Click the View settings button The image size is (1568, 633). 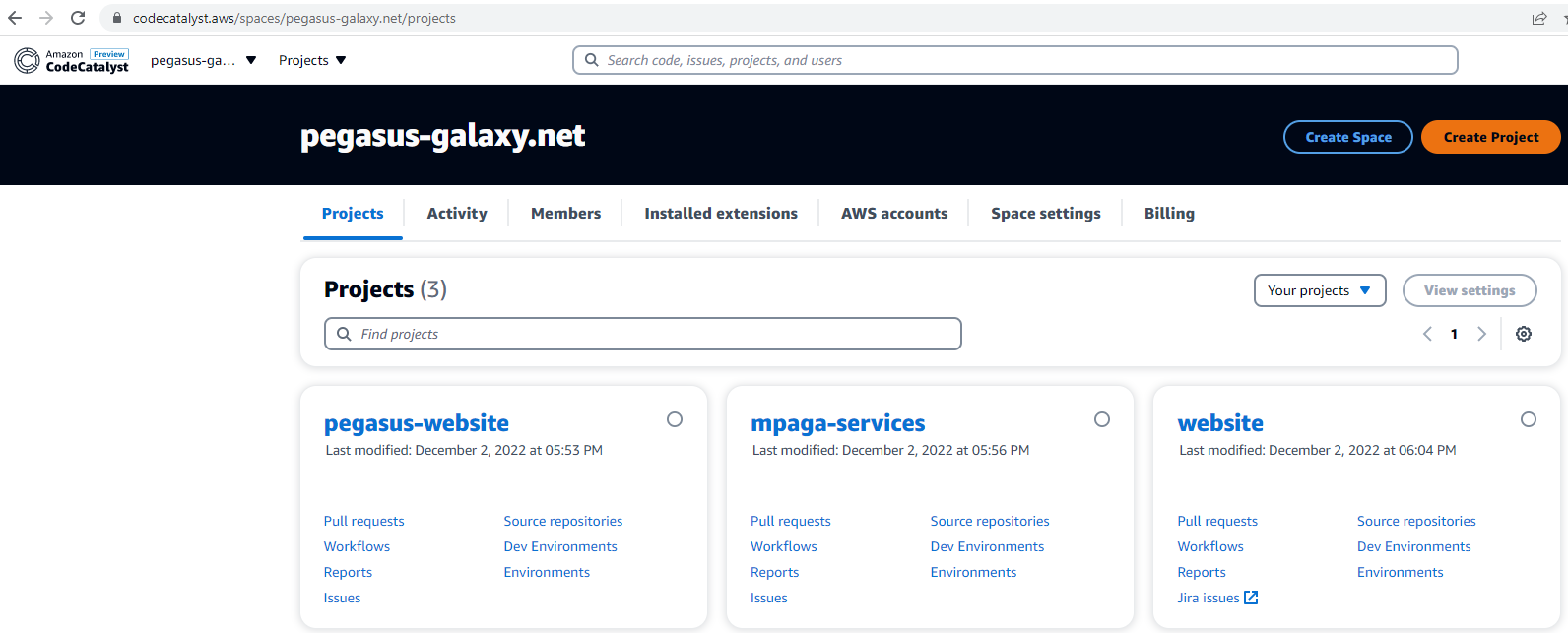pyautogui.click(x=1470, y=290)
